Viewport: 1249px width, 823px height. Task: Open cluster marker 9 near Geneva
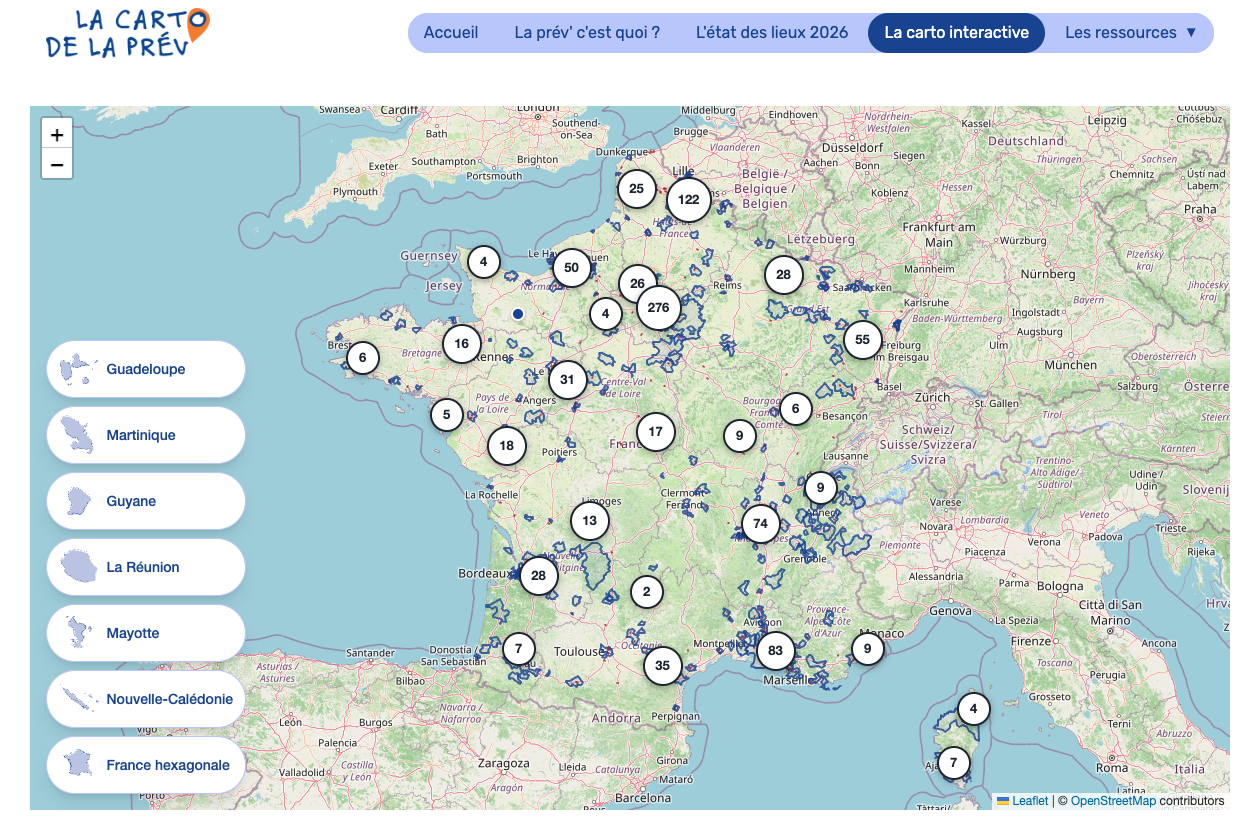pyautogui.click(x=820, y=488)
